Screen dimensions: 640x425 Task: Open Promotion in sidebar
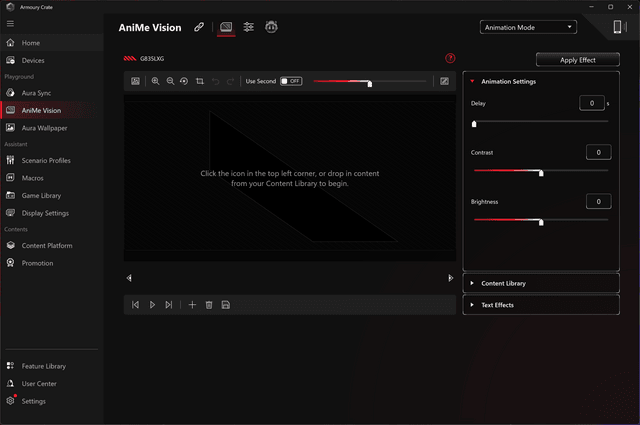pos(52,263)
